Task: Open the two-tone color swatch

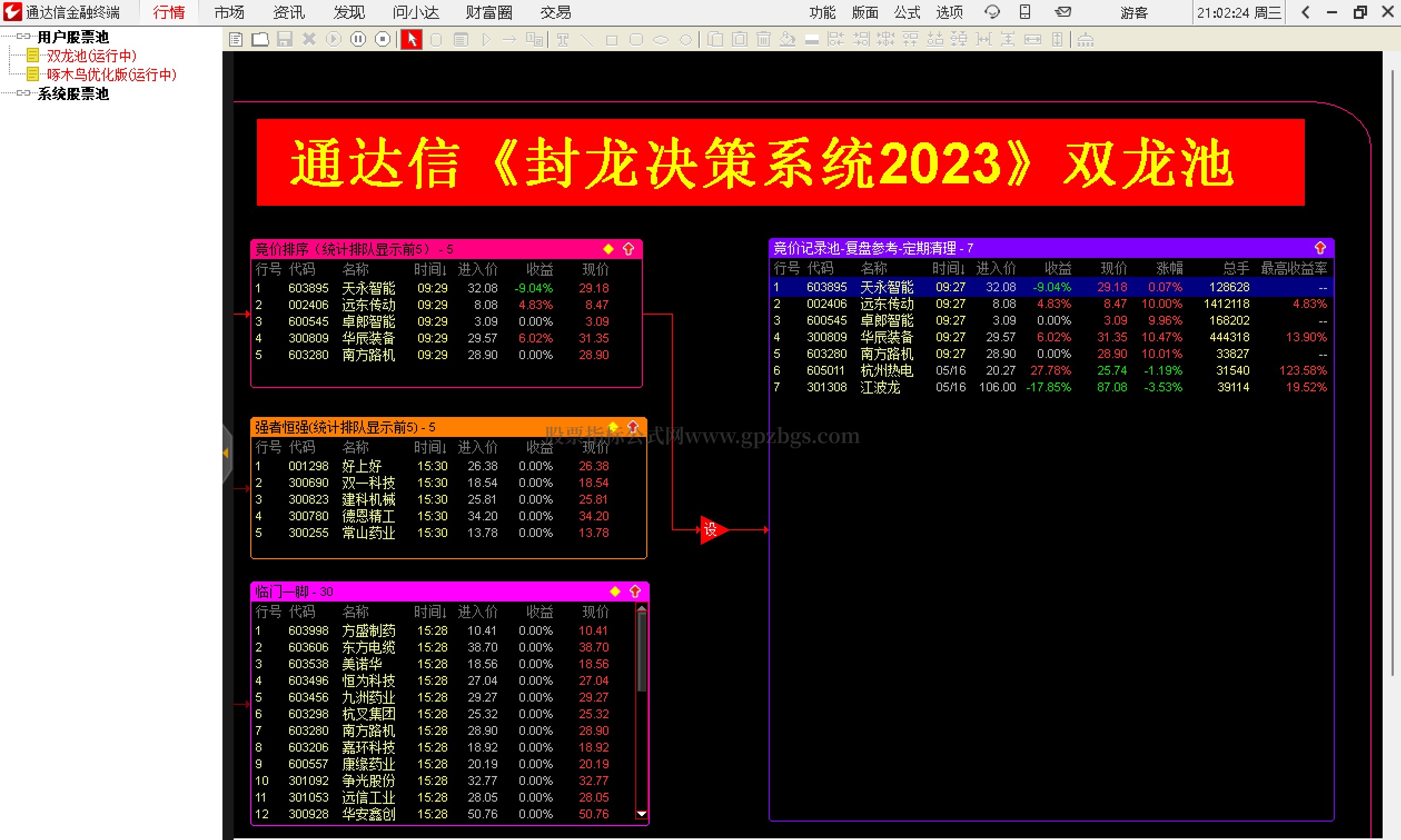Action: [x=812, y=40]
